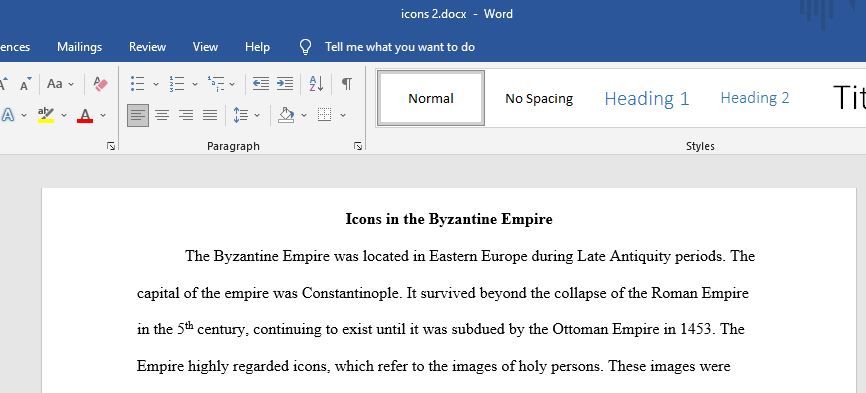
Task: Open Text Highlight Color dropdown arrow
Action: tap(64, 115)
